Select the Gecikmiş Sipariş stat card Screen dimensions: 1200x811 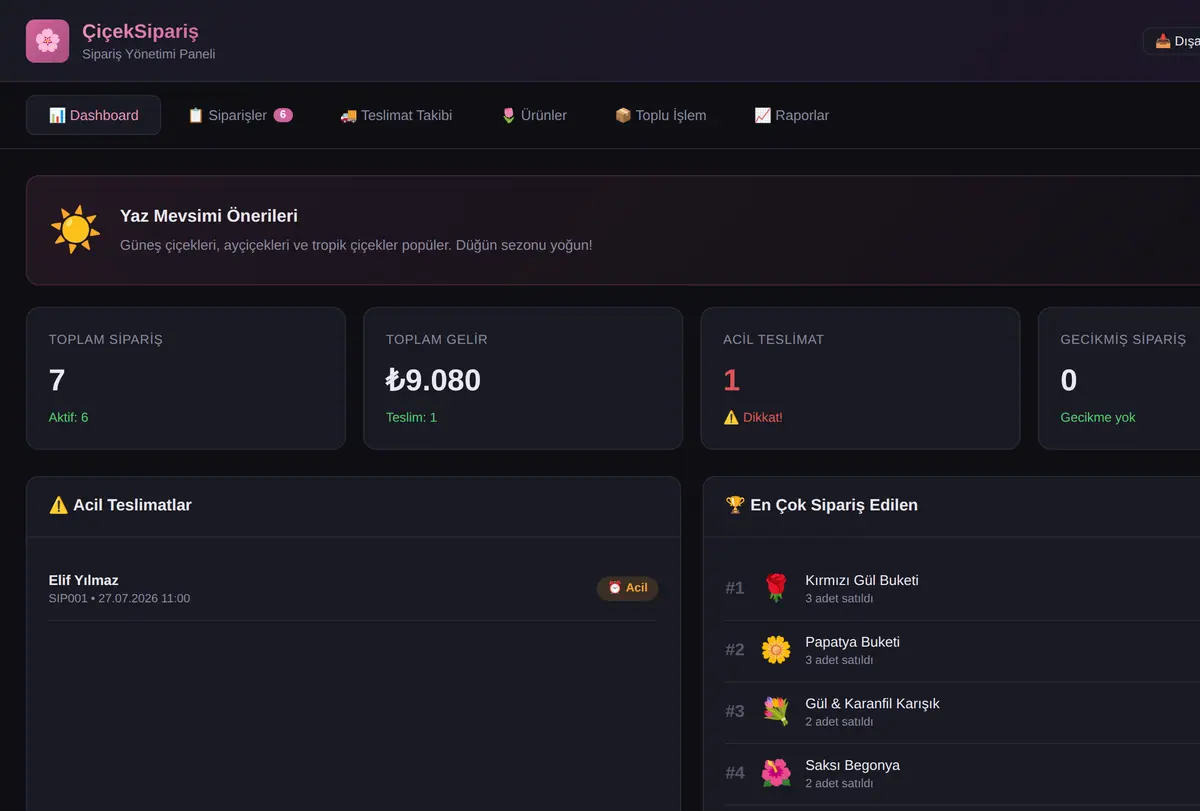click(1119, 378)
